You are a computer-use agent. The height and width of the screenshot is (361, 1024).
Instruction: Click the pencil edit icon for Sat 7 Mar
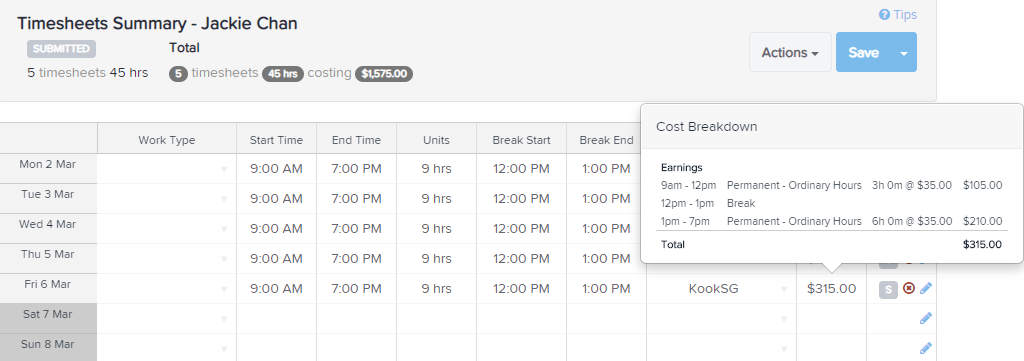(x=925, y=318)
